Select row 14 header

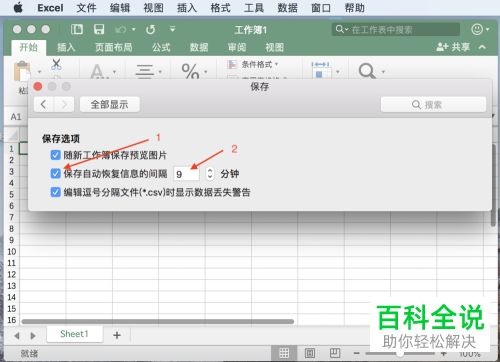point(12,297)
